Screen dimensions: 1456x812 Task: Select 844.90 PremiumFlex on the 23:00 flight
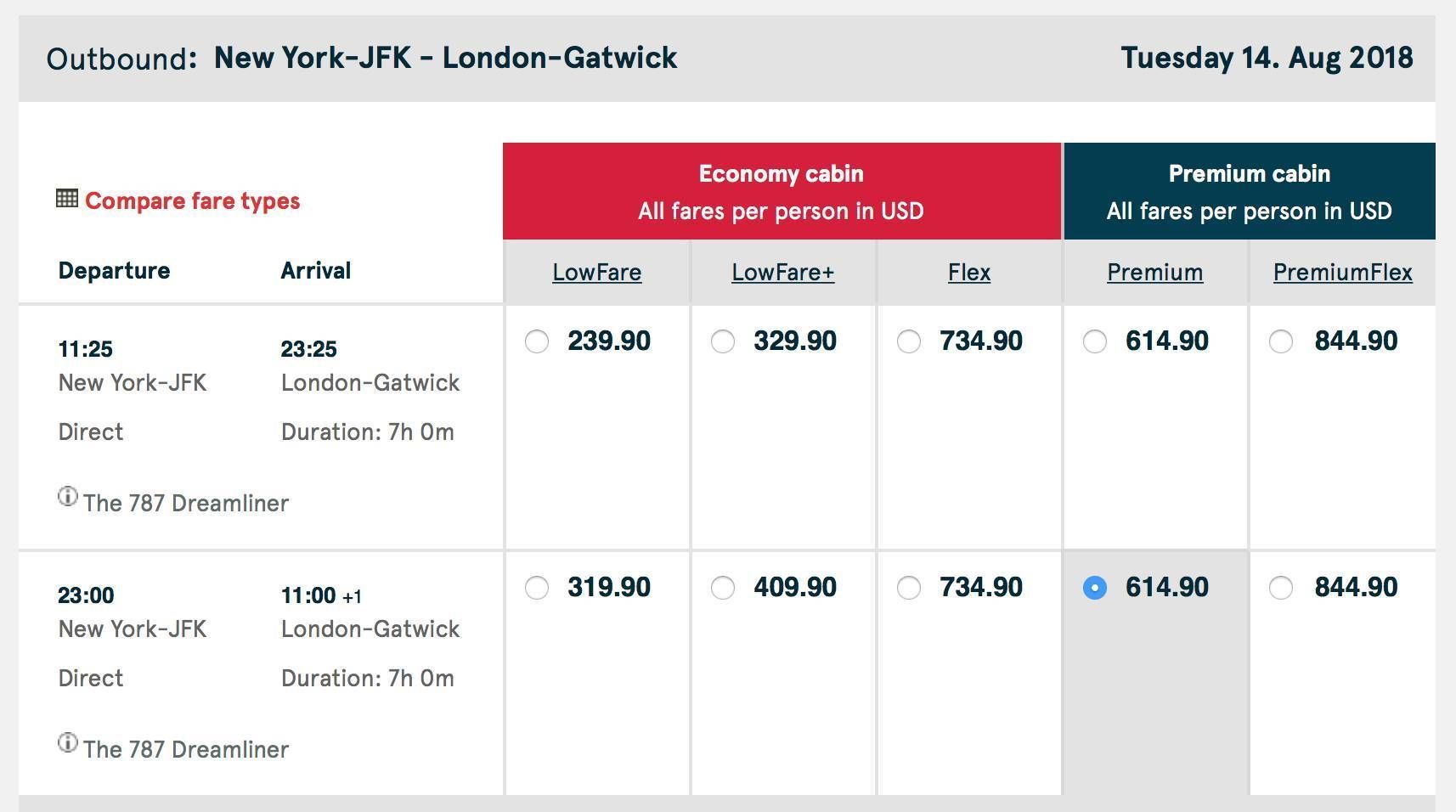coord(1281,588)
